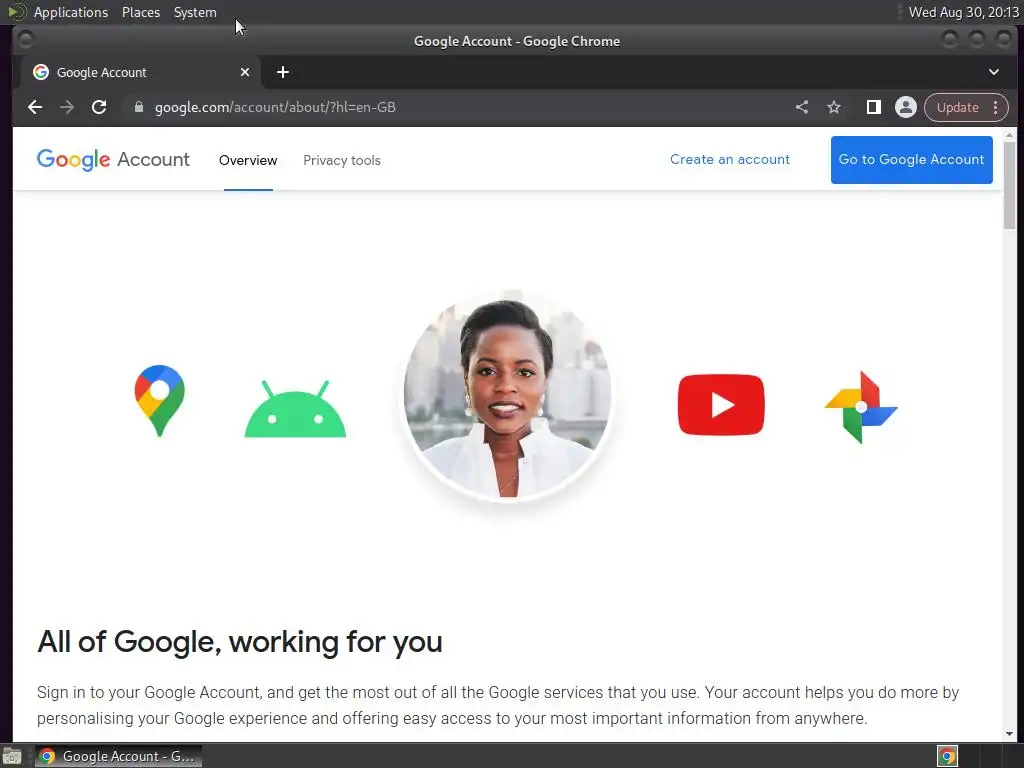Click the Android robot icon
The width and height of the screenshot is (1024, 768).
pyautogui.click(x=295, y=409)
